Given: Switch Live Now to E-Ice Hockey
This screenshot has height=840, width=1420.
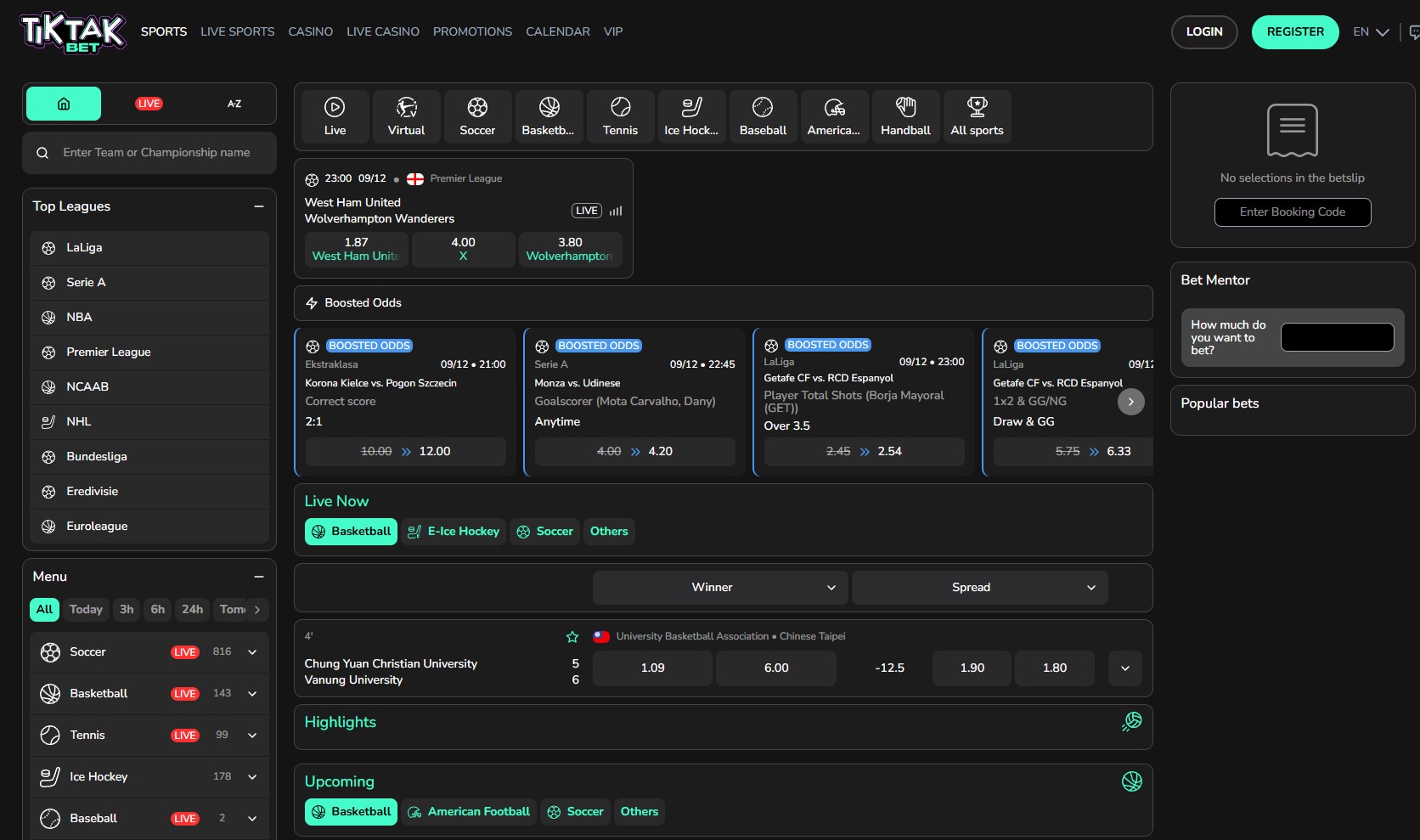Looking at the screenshot, I should (x=454, y=532).
